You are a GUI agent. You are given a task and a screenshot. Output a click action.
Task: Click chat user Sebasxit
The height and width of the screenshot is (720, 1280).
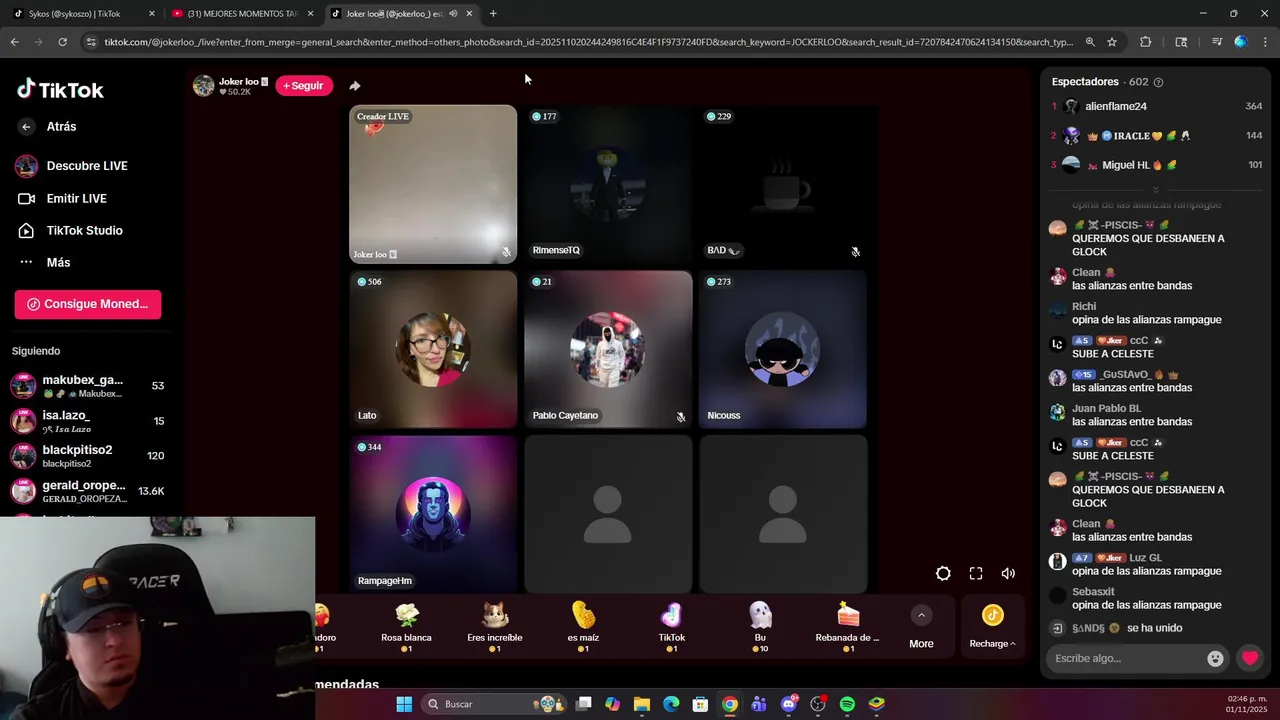(x=1093, y=592)
